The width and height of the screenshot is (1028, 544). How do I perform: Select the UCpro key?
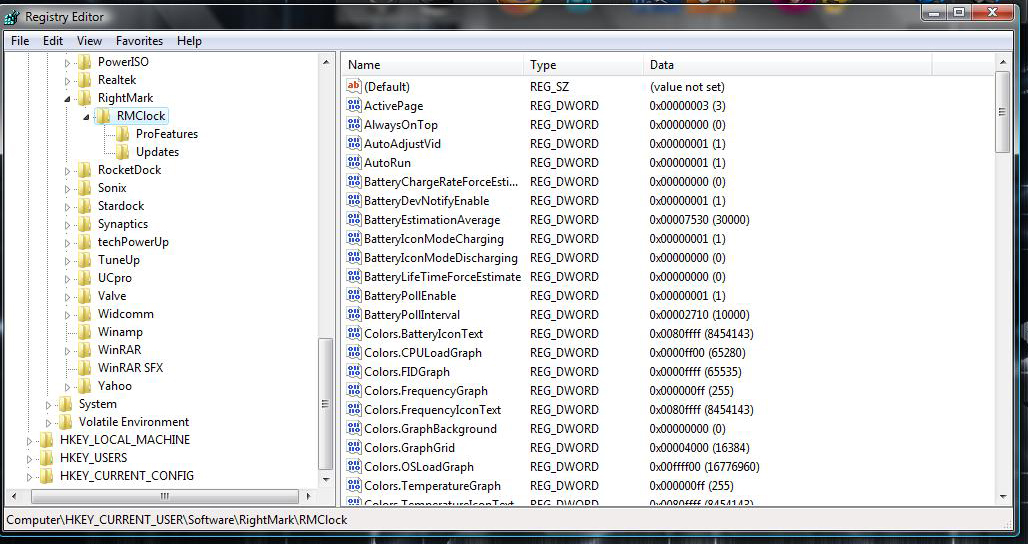click(115, 278)
